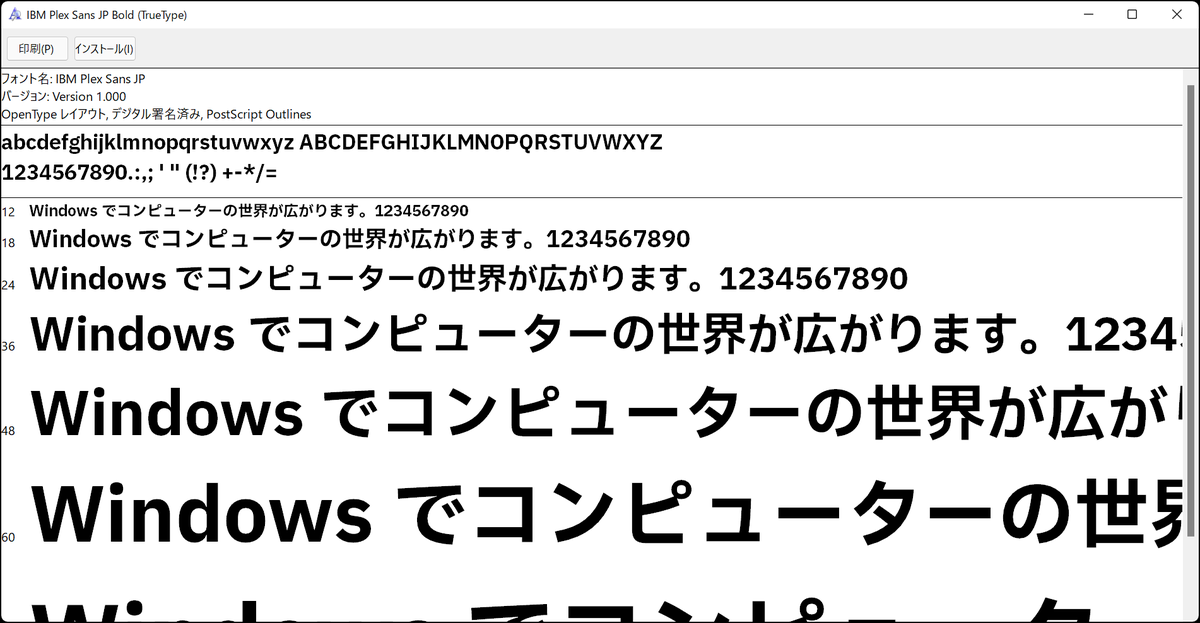Click the '1234567890.:,;' digits and symbols line
The height and width of the screenshot is (623, 1200).
coord(140,172)
